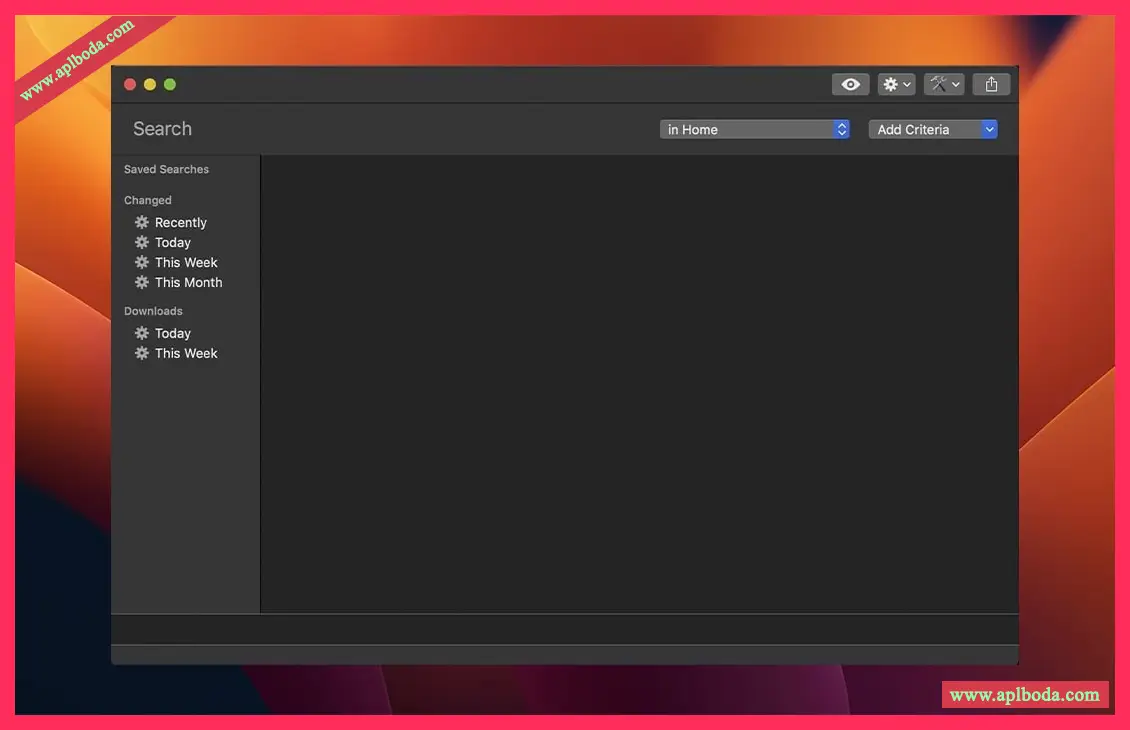The image size is (1130, 730).
Task: Close the window using red button
Action: pos(130,85)
